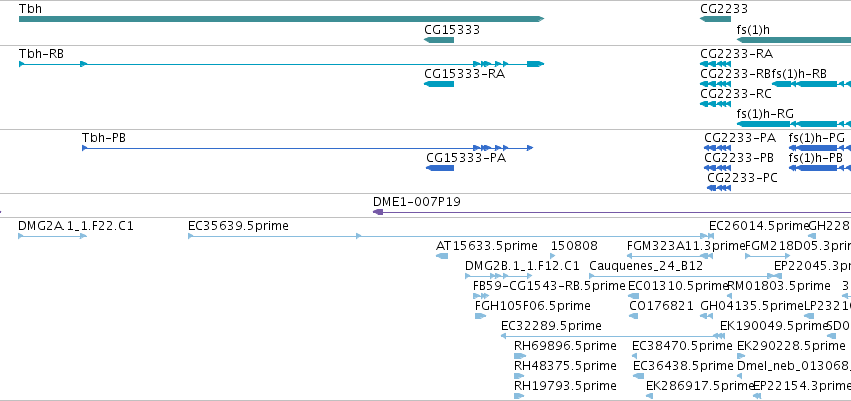Select the EC32289.5prime EST label
Image resolution: width=851 pixels, height=401 pixels.
pyautogui.click(x=551, y=326)
